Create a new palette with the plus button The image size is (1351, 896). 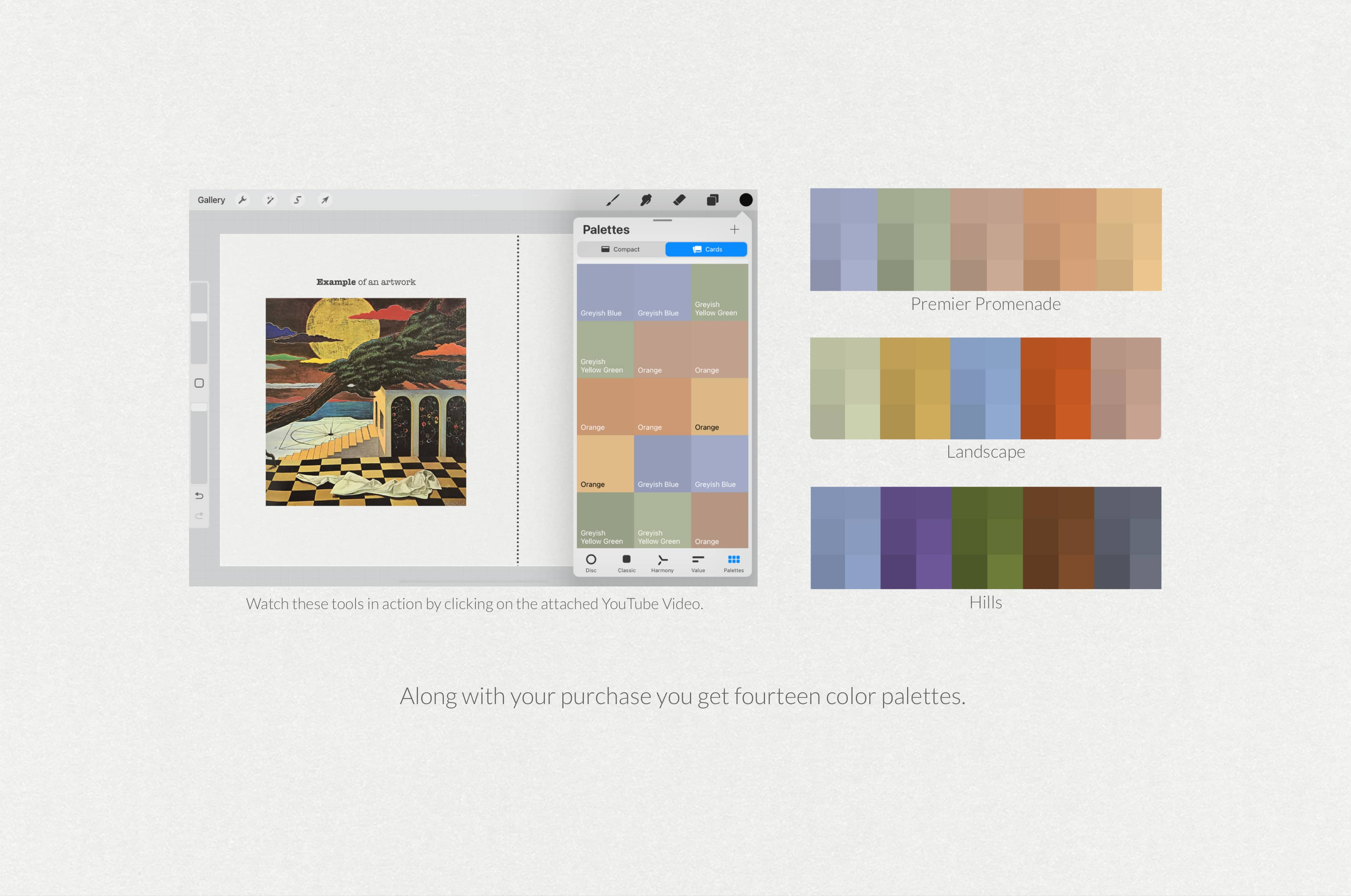[735, 229]
